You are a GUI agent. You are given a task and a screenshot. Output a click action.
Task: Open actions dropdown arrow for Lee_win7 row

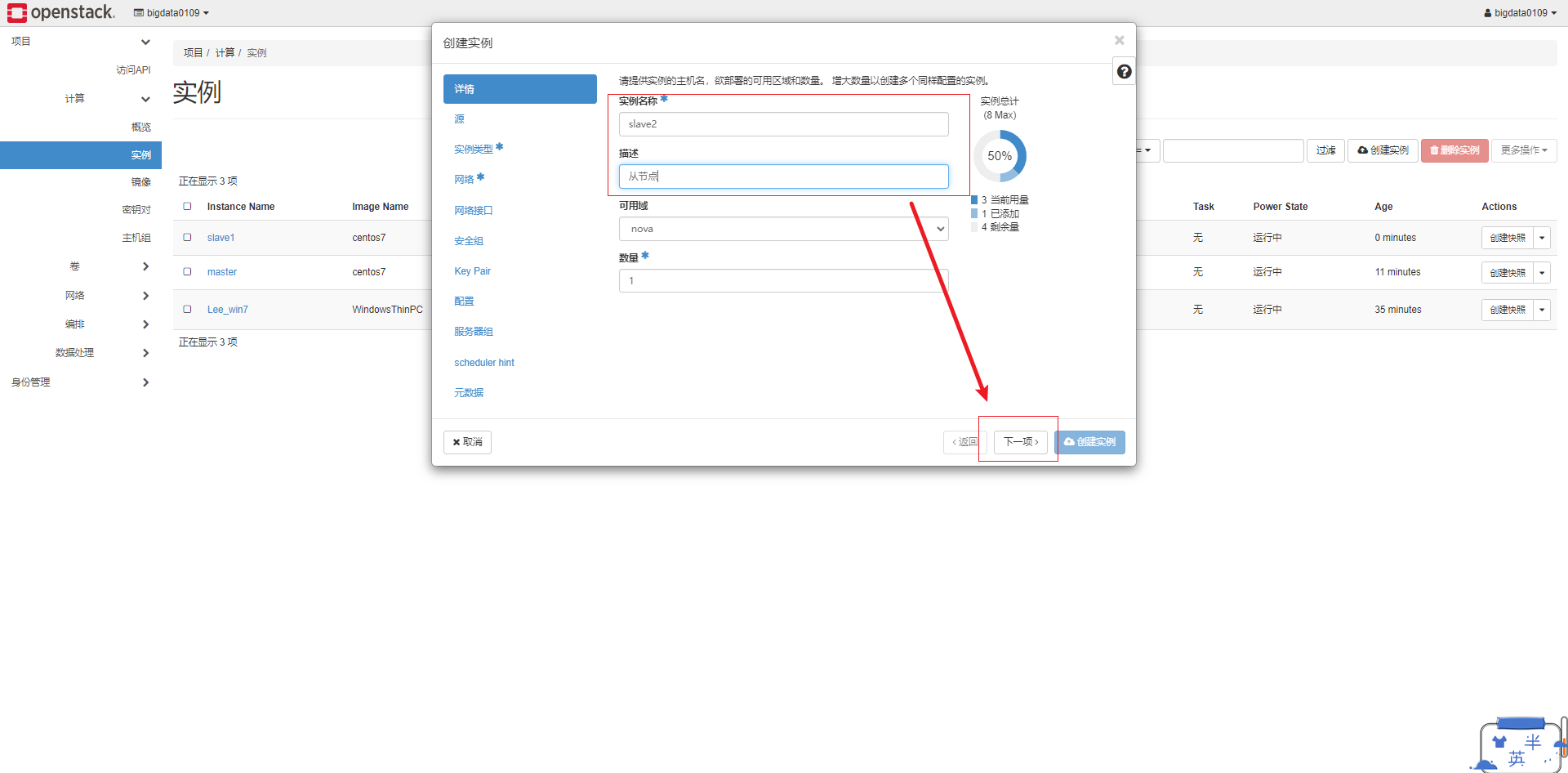point(1542,310)
